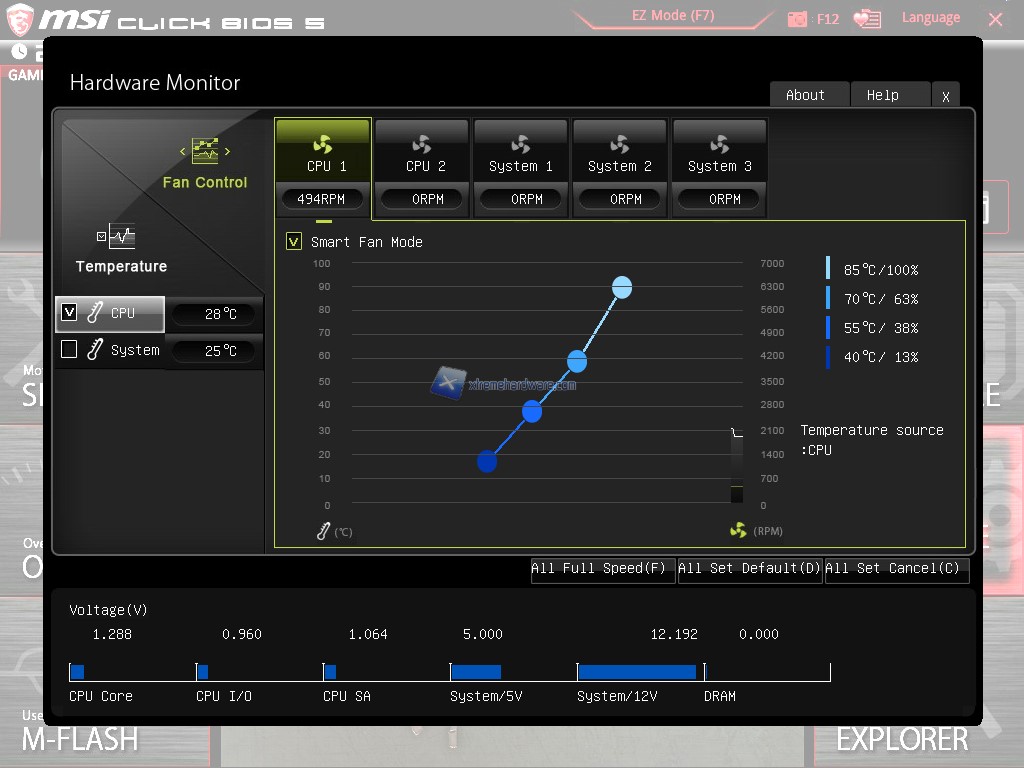Click the All Set Default(D) button
Image resolution: width=1024 pixels, height=768 pixels.
(x=749, y=569)
